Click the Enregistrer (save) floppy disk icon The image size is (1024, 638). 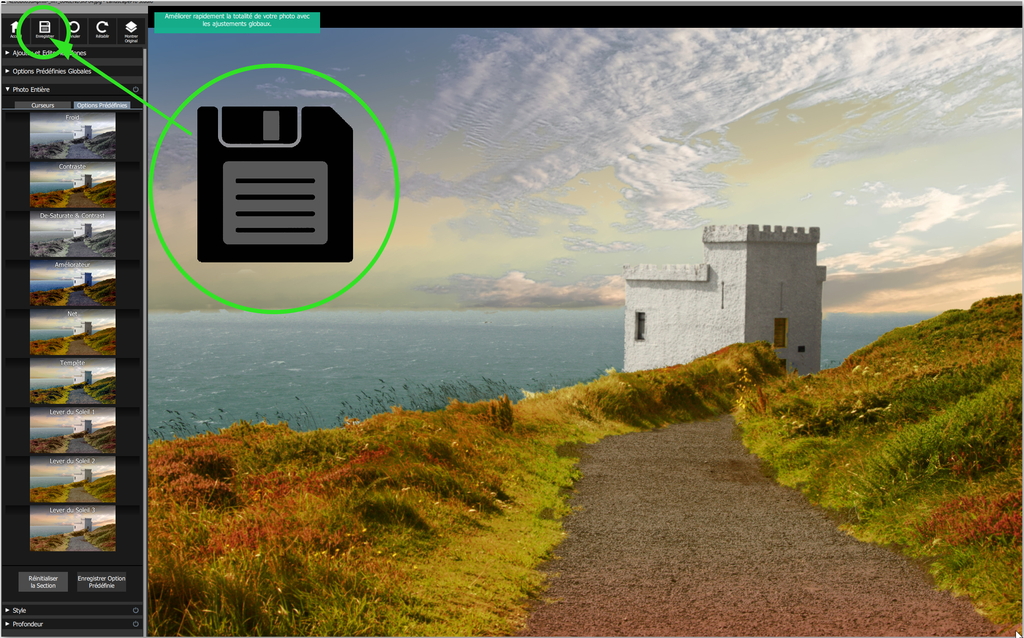tap(46, 28)
